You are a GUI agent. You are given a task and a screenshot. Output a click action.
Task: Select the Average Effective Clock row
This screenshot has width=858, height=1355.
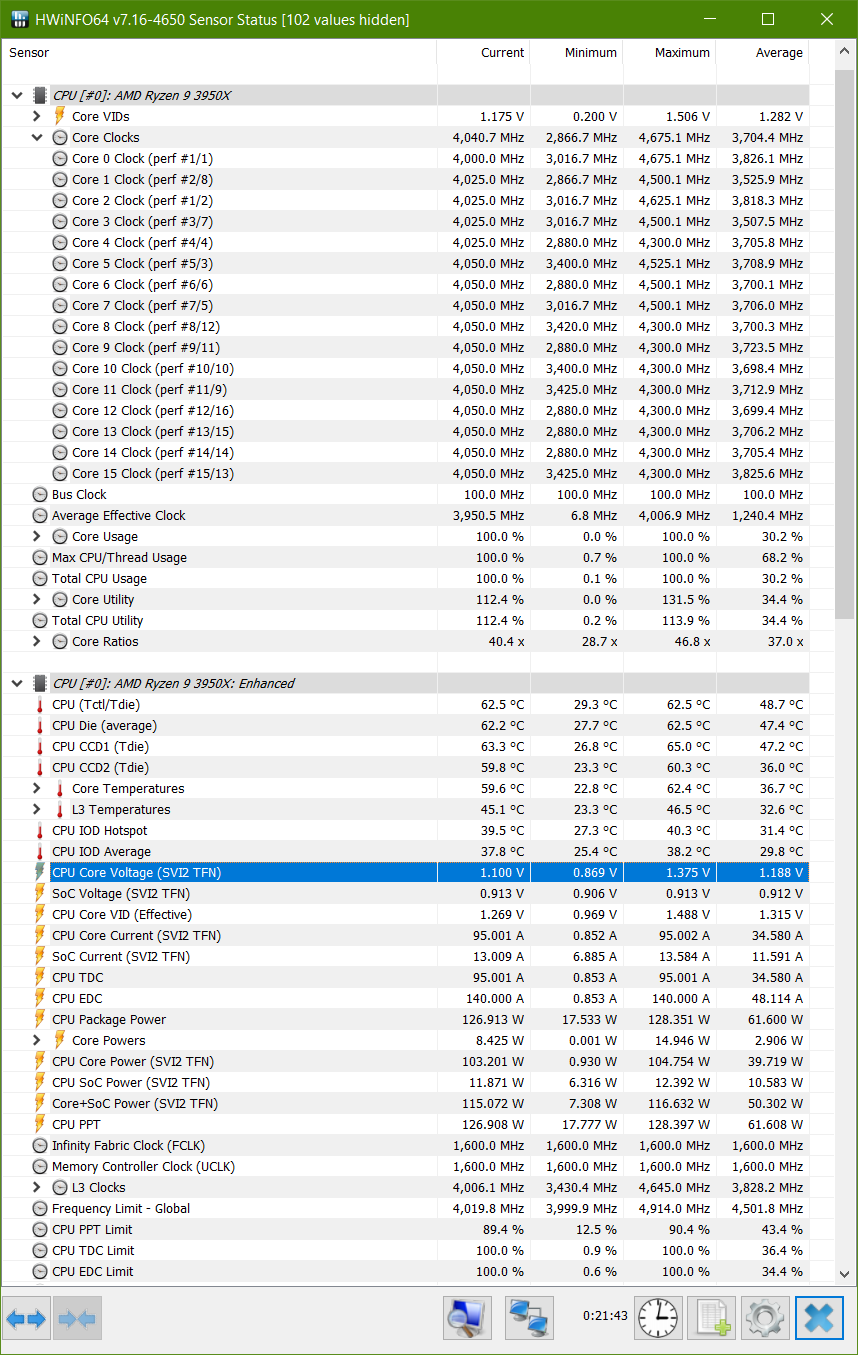click(405, 516)
